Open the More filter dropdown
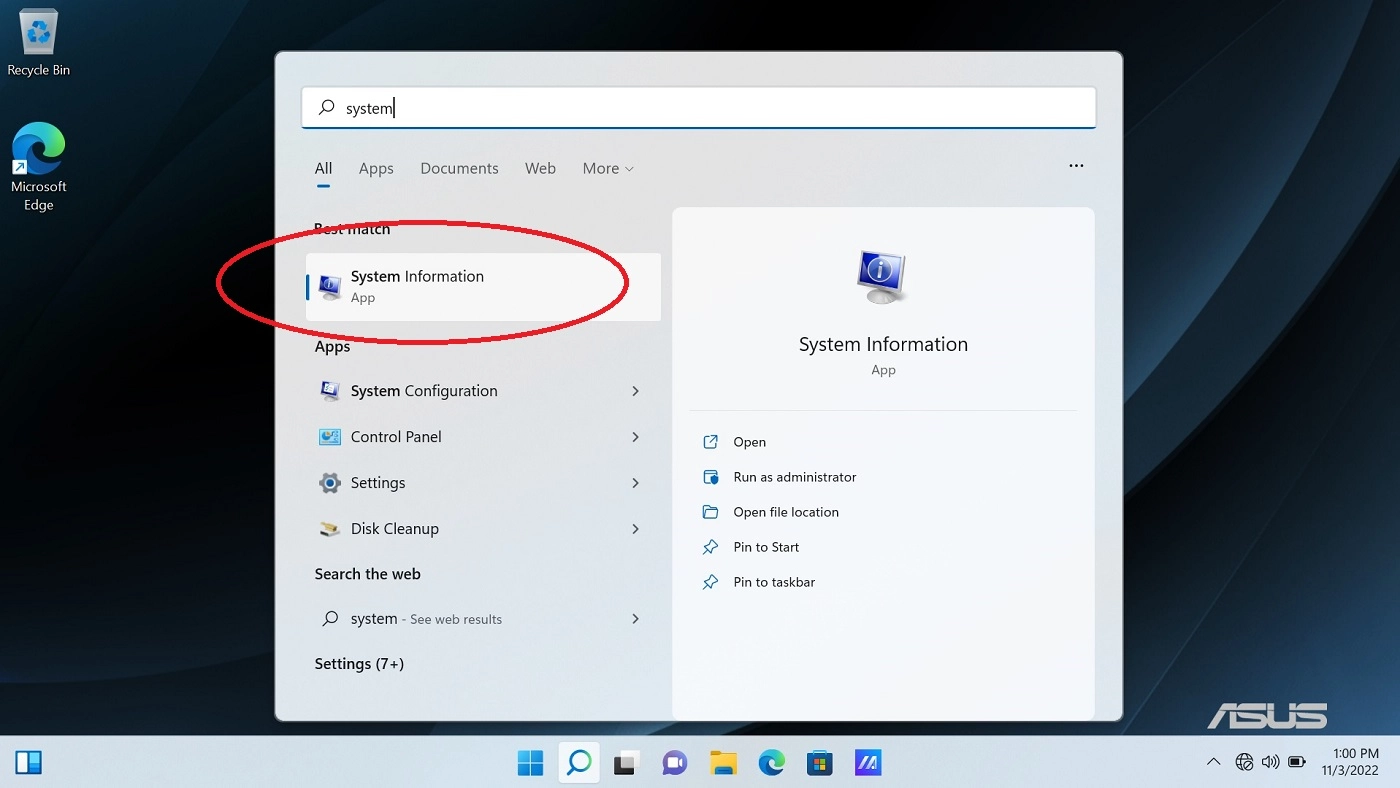Screen dimensions: 1400x788 click(x=608, y=169)
